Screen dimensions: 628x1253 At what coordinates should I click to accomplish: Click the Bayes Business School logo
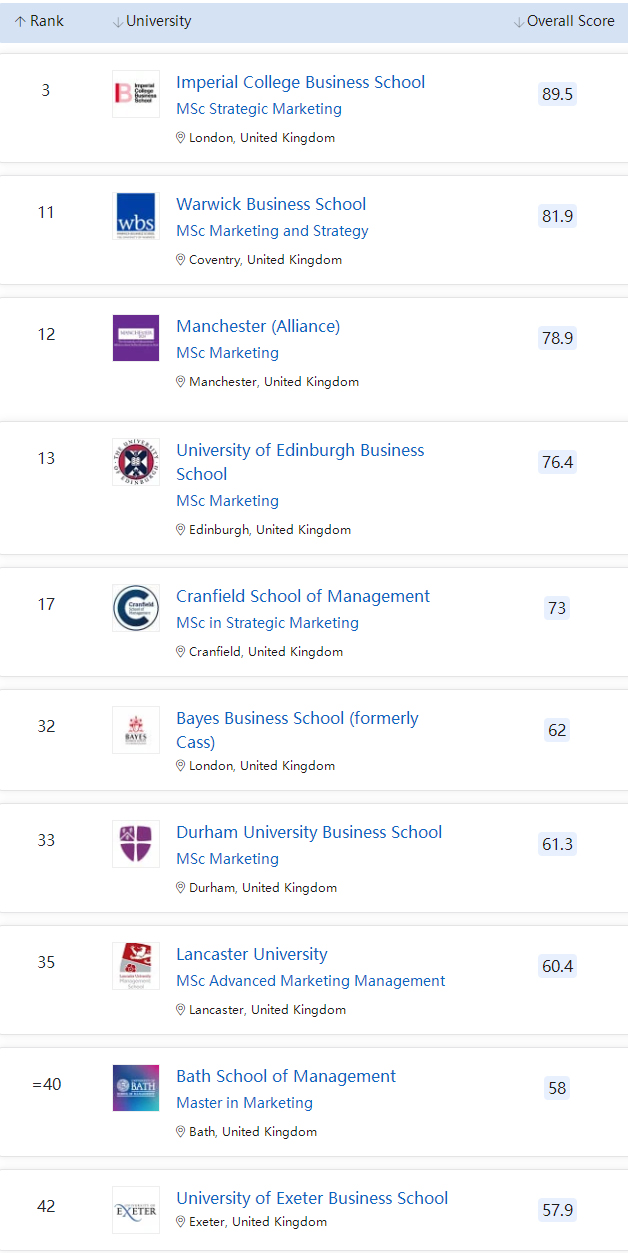point(136,730)
